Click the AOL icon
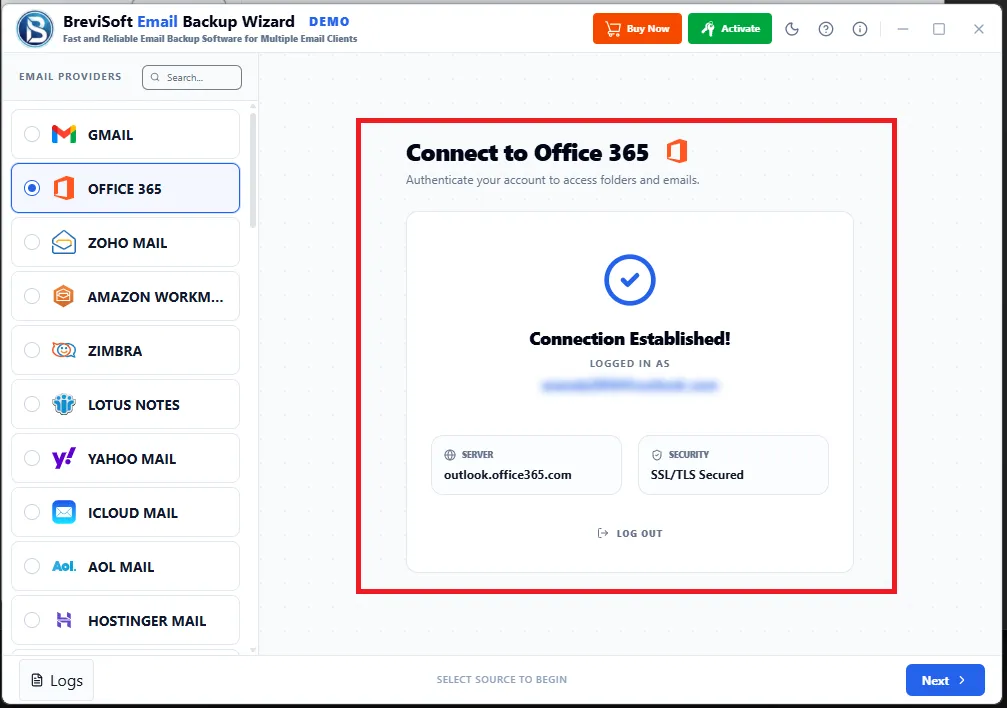Viewport: 1007px width, 708px height. pyautogui.click(x=64, y=566)
